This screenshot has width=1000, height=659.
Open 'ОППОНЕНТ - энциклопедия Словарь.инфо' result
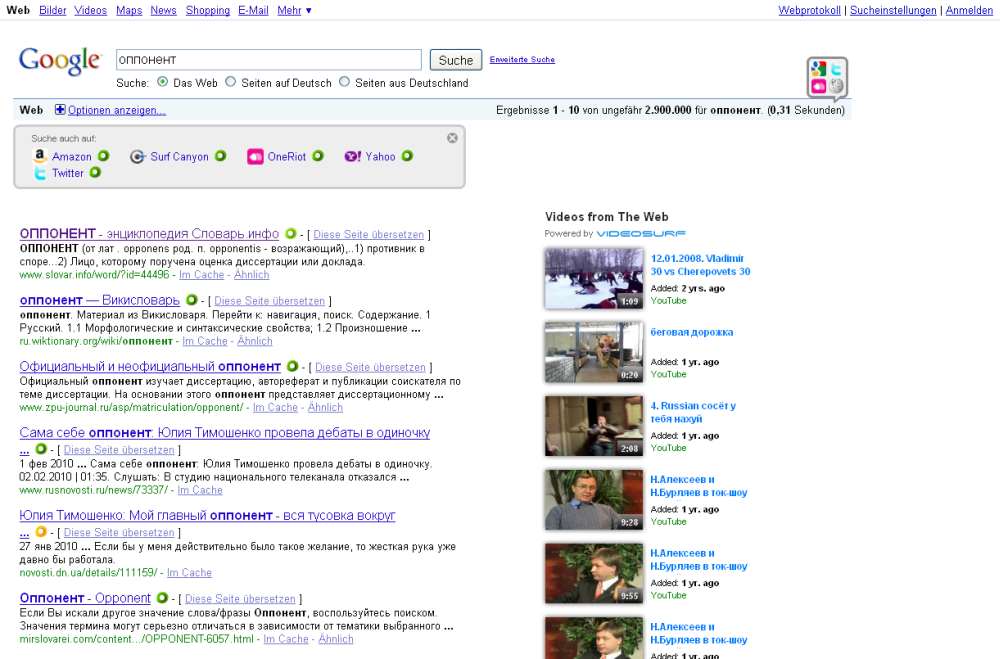pyautogui.click(x=149, y=233)
